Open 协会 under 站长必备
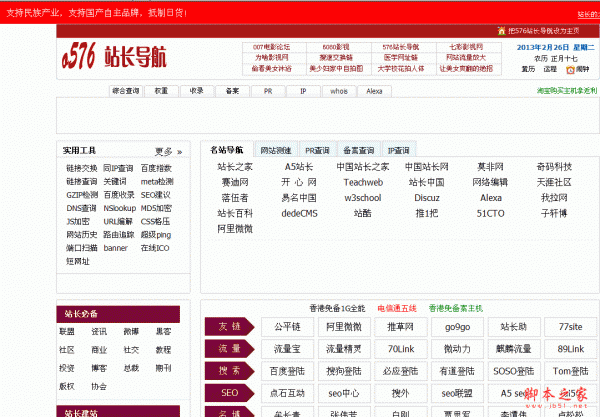This screenshot has height=417, width=600. (x=99, y=386)
